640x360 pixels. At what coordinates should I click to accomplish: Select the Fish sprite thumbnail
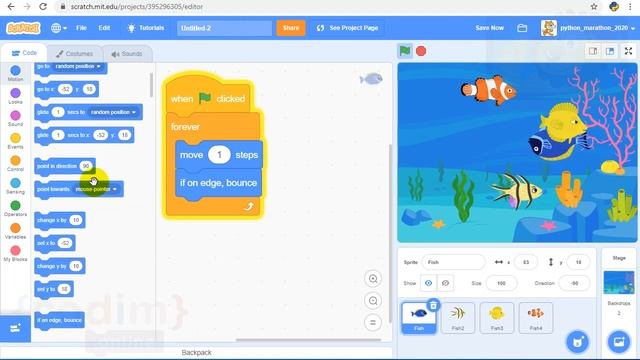pyautogui.click(x=418, y=318)
